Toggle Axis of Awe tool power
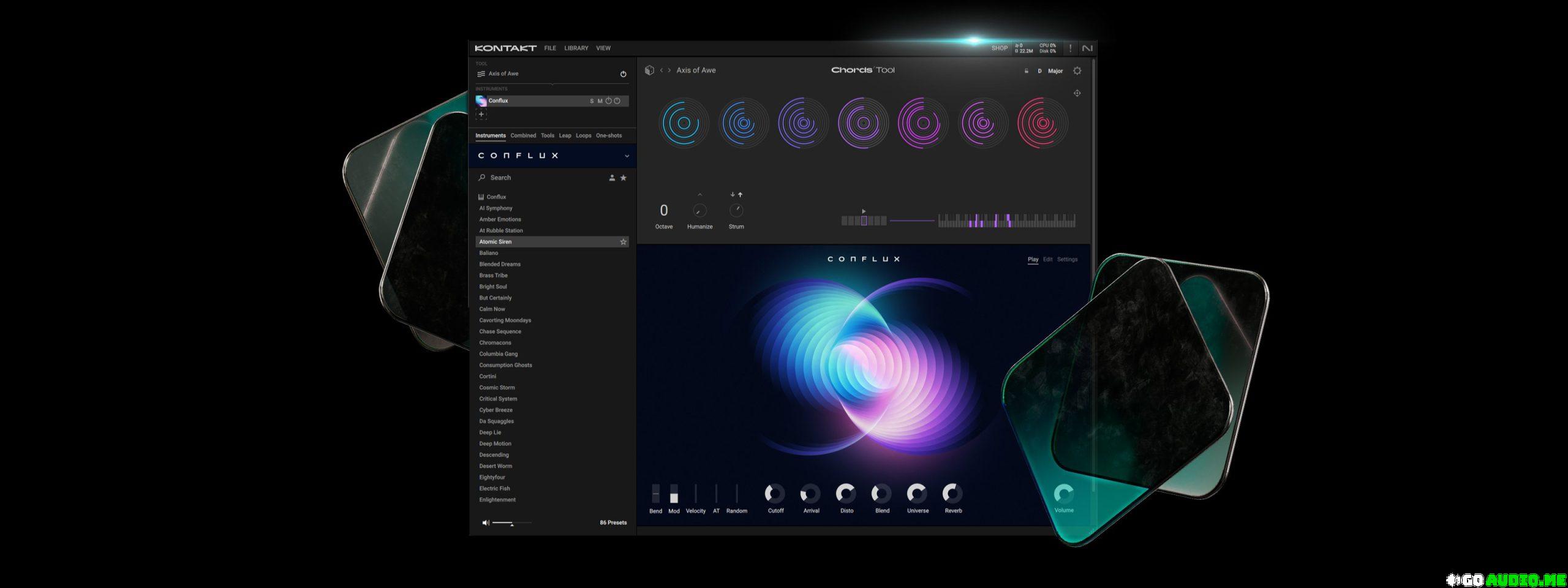This screenshot has width=1568, height=588. (x=624, y=74)
